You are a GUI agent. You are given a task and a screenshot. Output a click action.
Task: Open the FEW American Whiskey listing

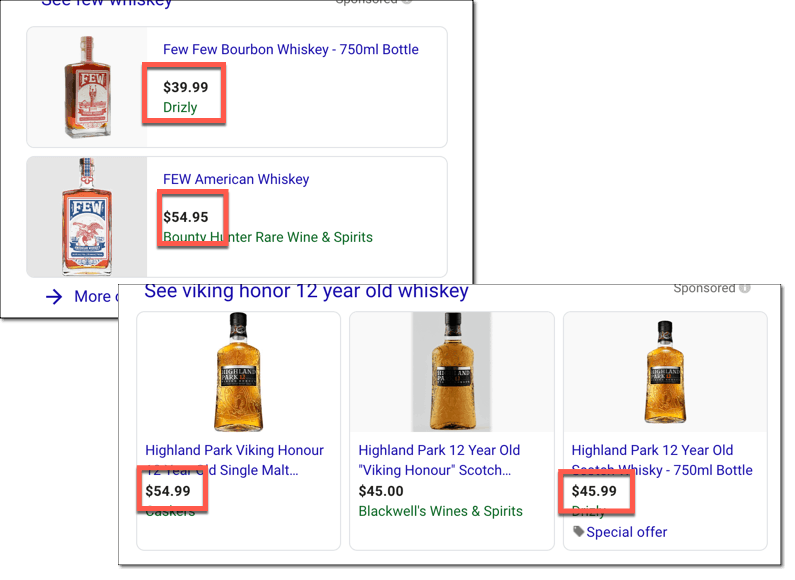236,179
